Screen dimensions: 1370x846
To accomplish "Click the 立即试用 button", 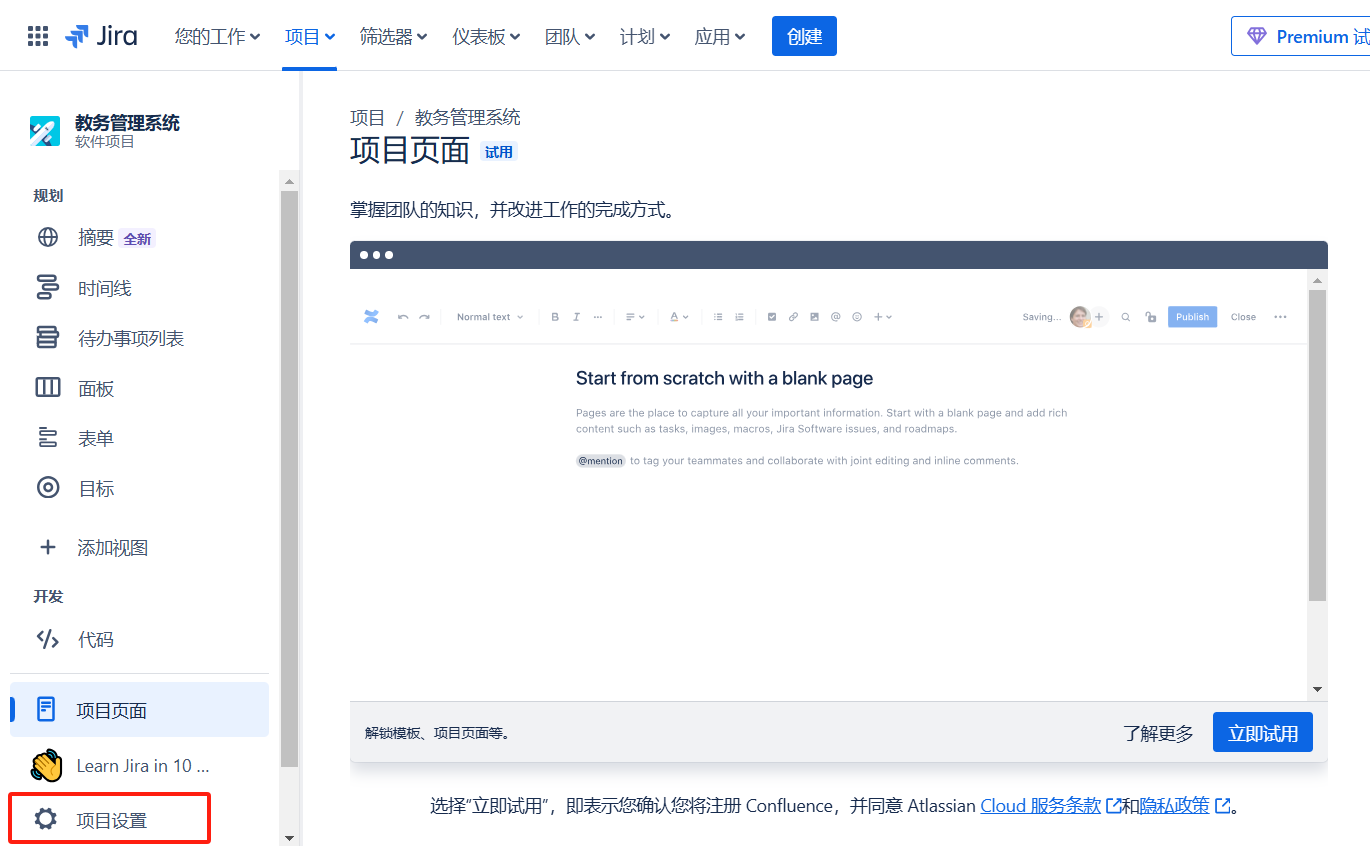I will [1263, 733].
